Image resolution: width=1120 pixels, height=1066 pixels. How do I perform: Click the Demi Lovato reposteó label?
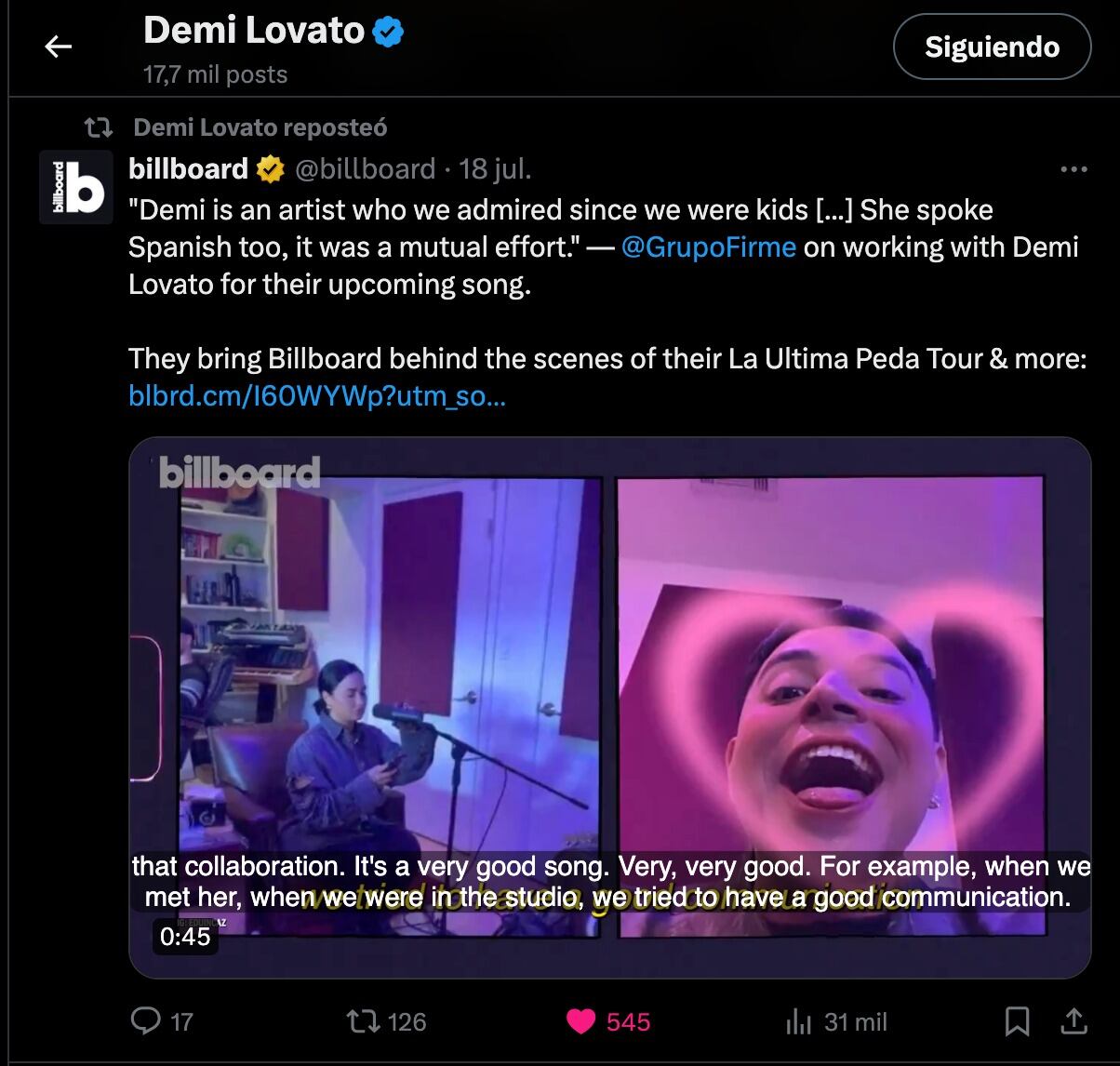260,127
